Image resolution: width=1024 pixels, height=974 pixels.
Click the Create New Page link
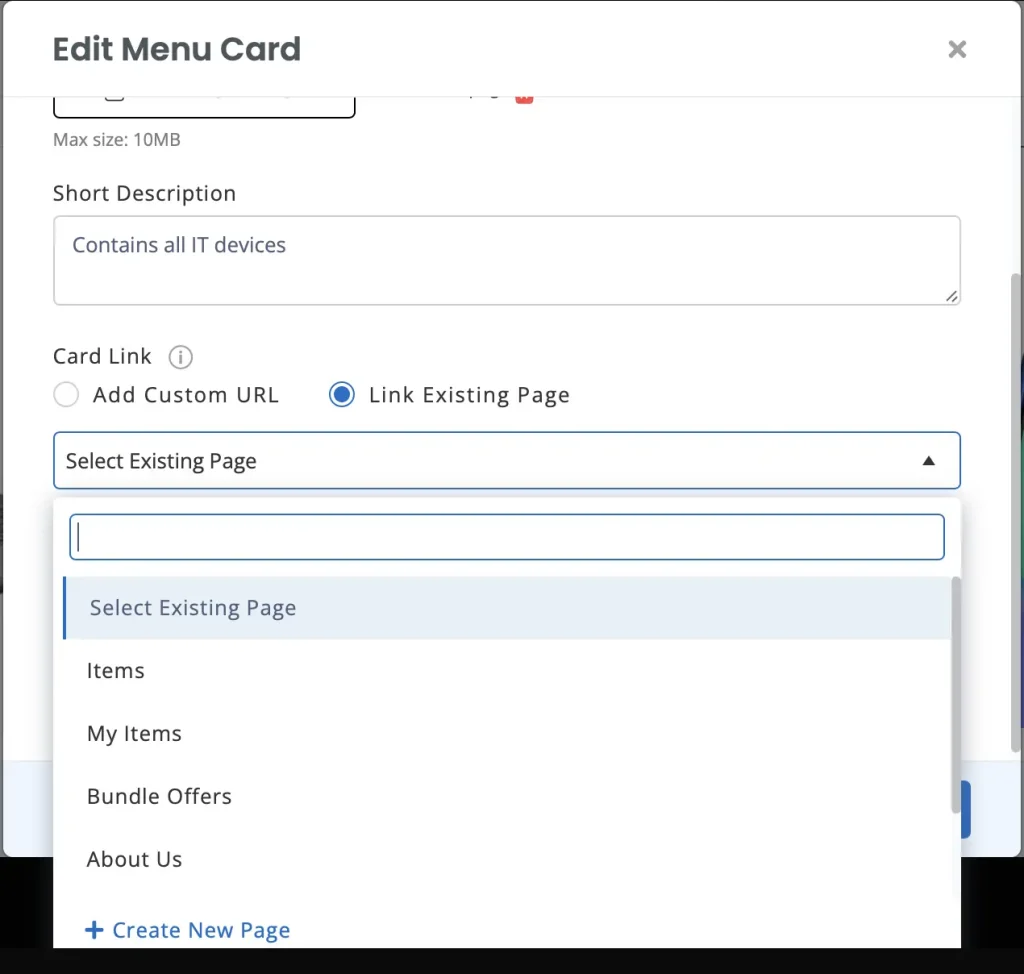point(187,930)
